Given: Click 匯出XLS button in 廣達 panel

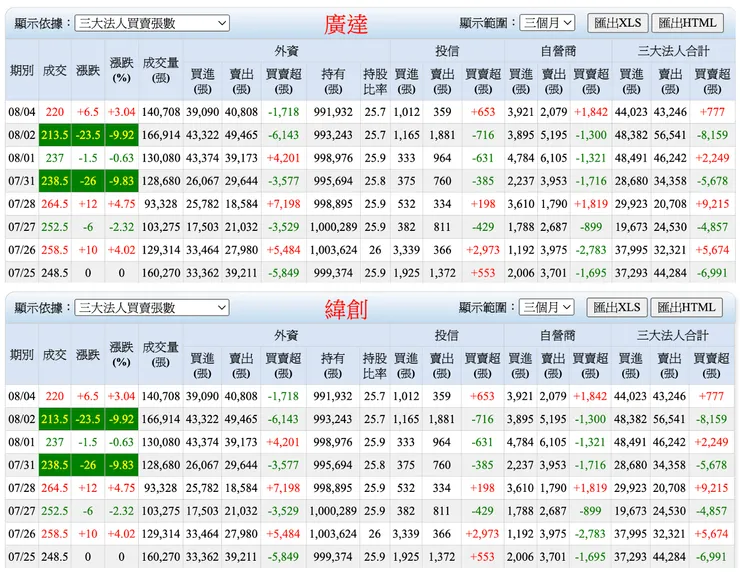Looking at the screenshot, I should point(618,23).
